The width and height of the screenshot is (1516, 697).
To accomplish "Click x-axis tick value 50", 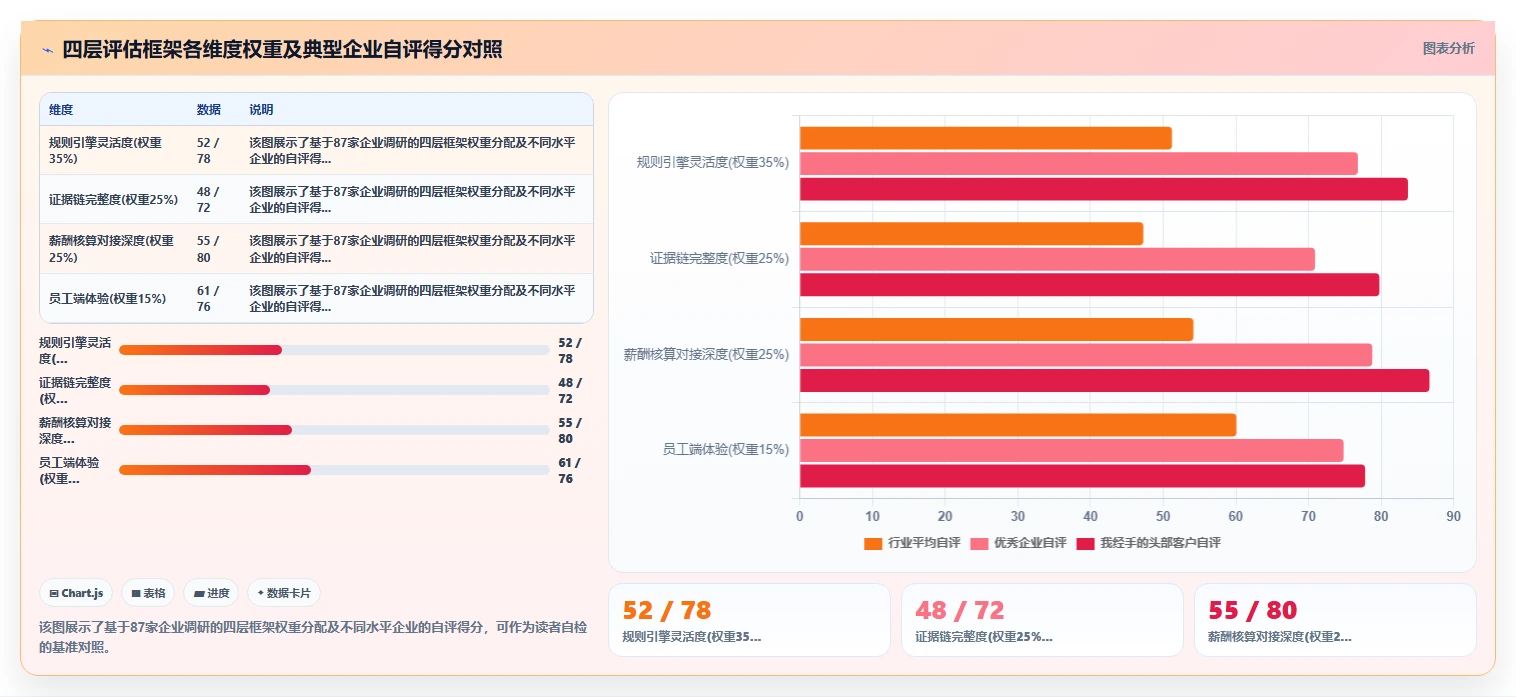I will pos(1162,516).
